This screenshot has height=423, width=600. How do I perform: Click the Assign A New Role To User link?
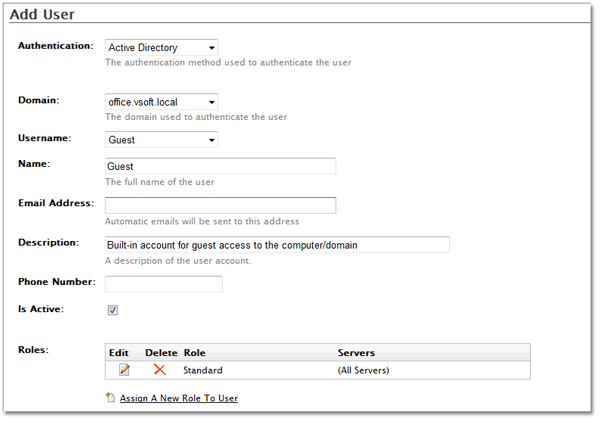pos(179,398)
